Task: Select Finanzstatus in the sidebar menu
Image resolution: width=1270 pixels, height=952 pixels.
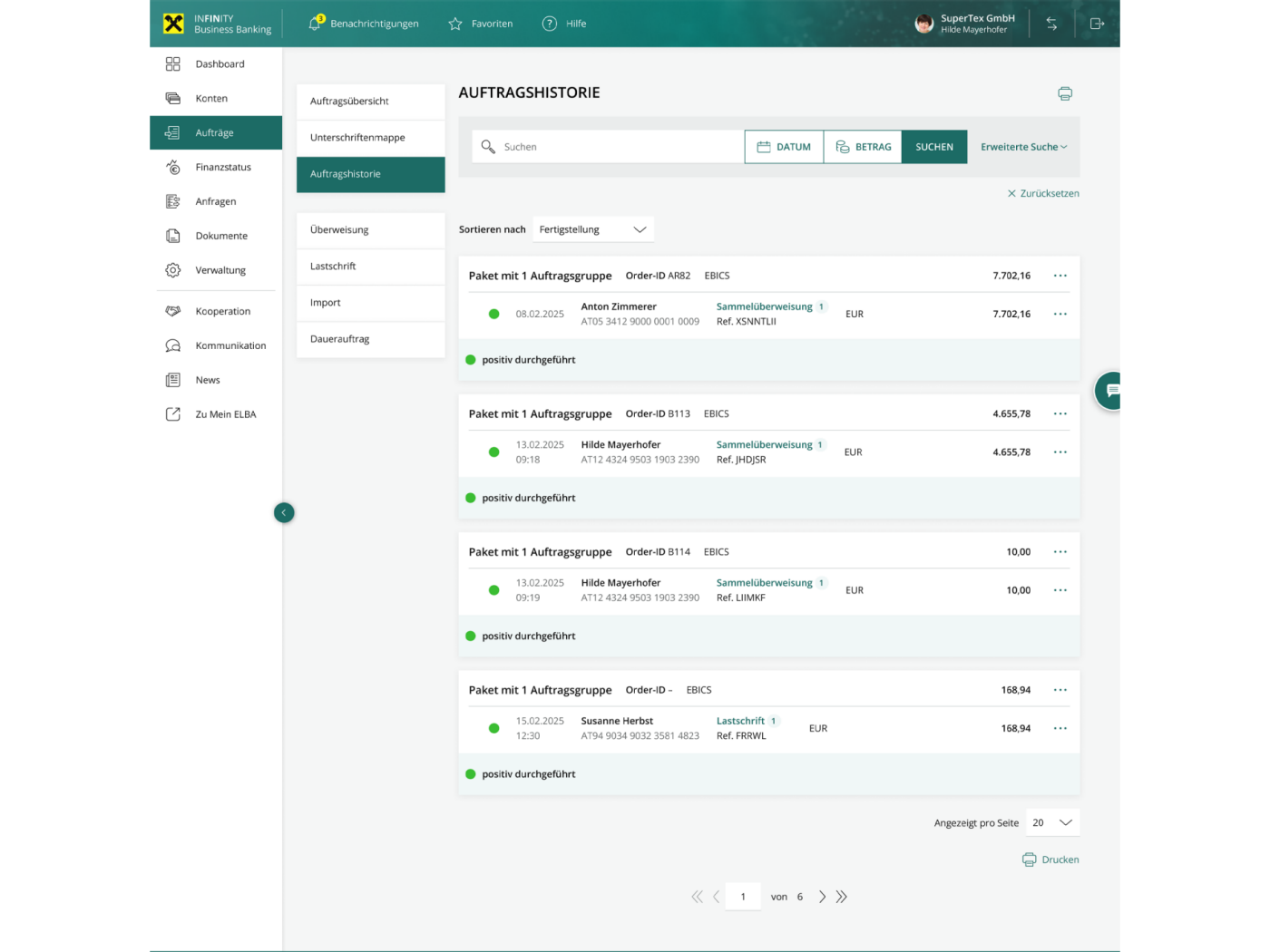Action: coord(223,167)
